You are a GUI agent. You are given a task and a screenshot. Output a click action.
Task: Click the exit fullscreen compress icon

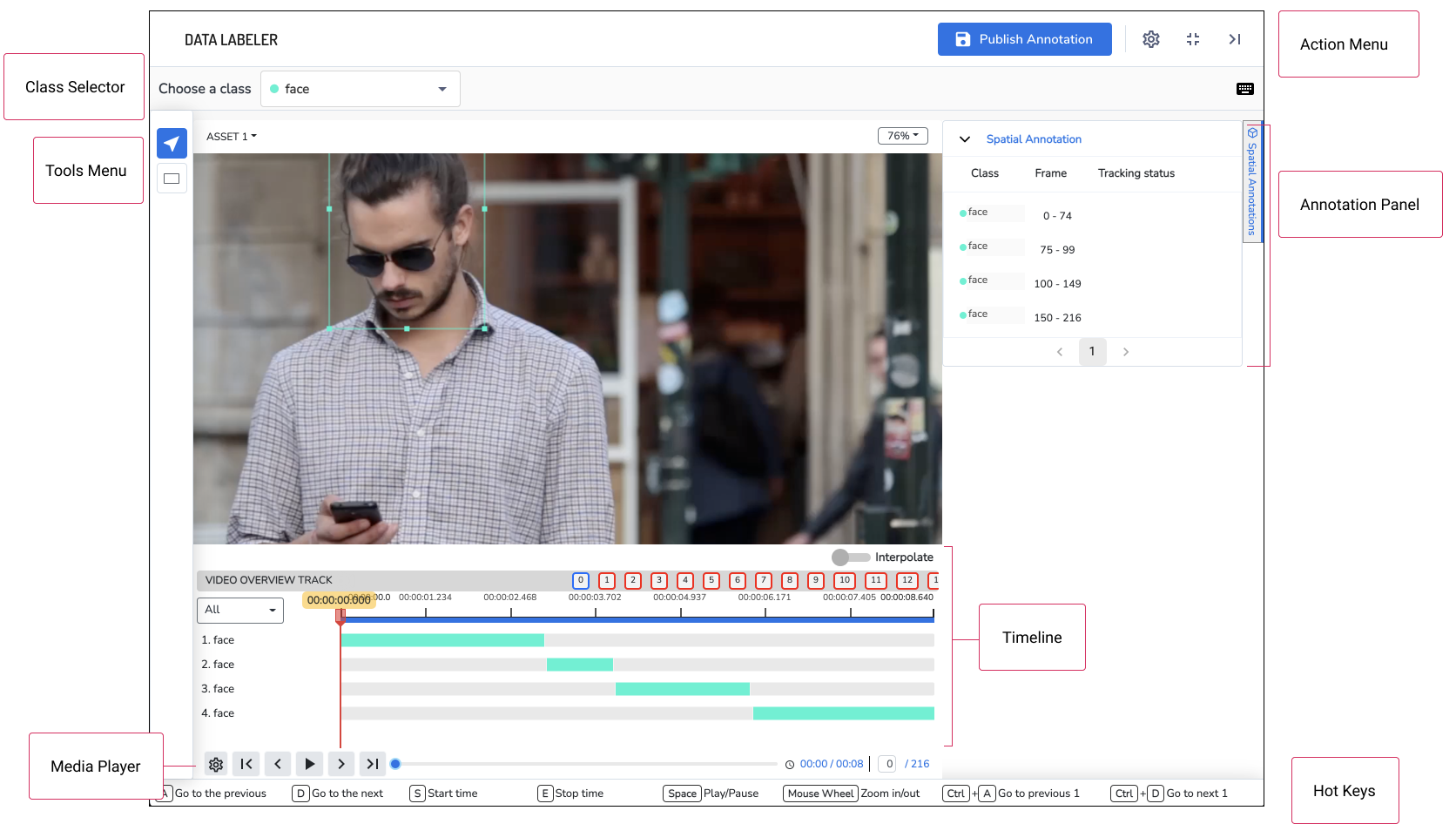(x=1193, y=39)
